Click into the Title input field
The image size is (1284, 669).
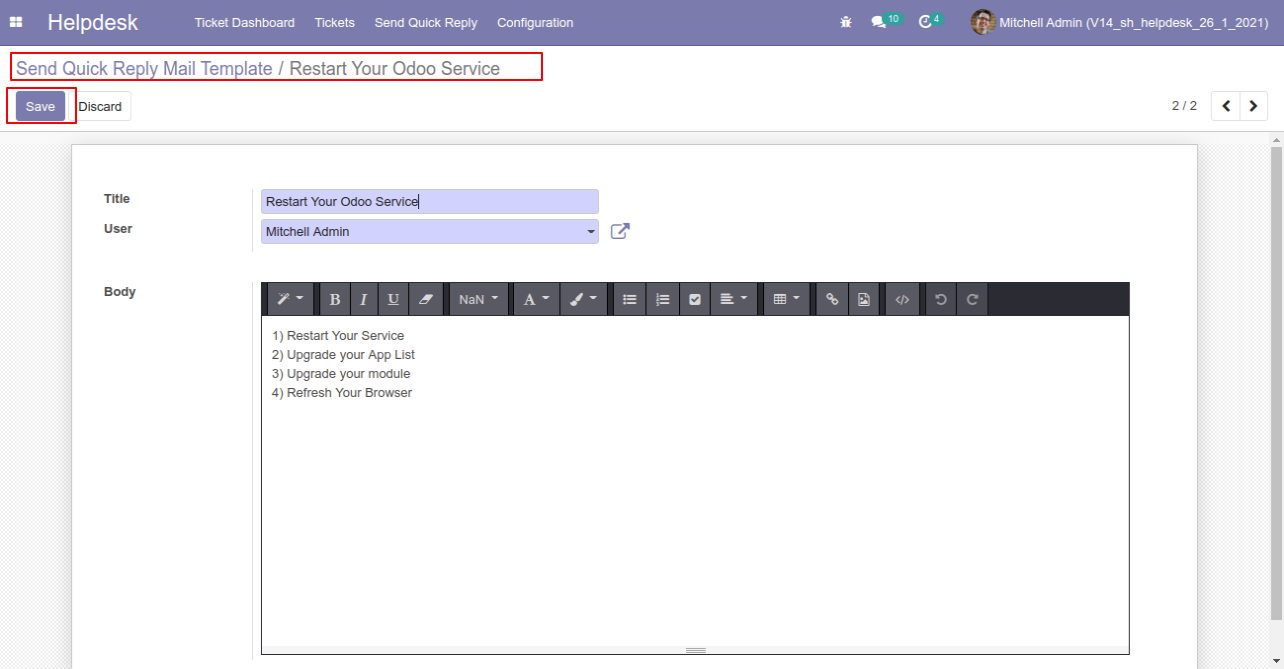(430, 201)
